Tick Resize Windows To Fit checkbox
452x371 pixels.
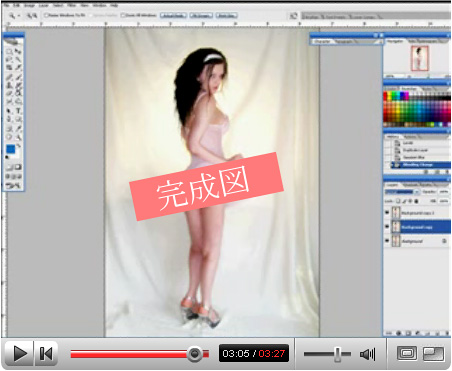click(46, 15)
